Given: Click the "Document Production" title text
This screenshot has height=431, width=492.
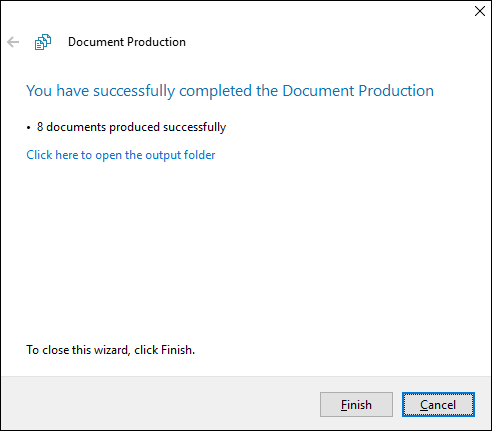Looking at the screenshot, I should pyautogui.click(x=127, y=42).
